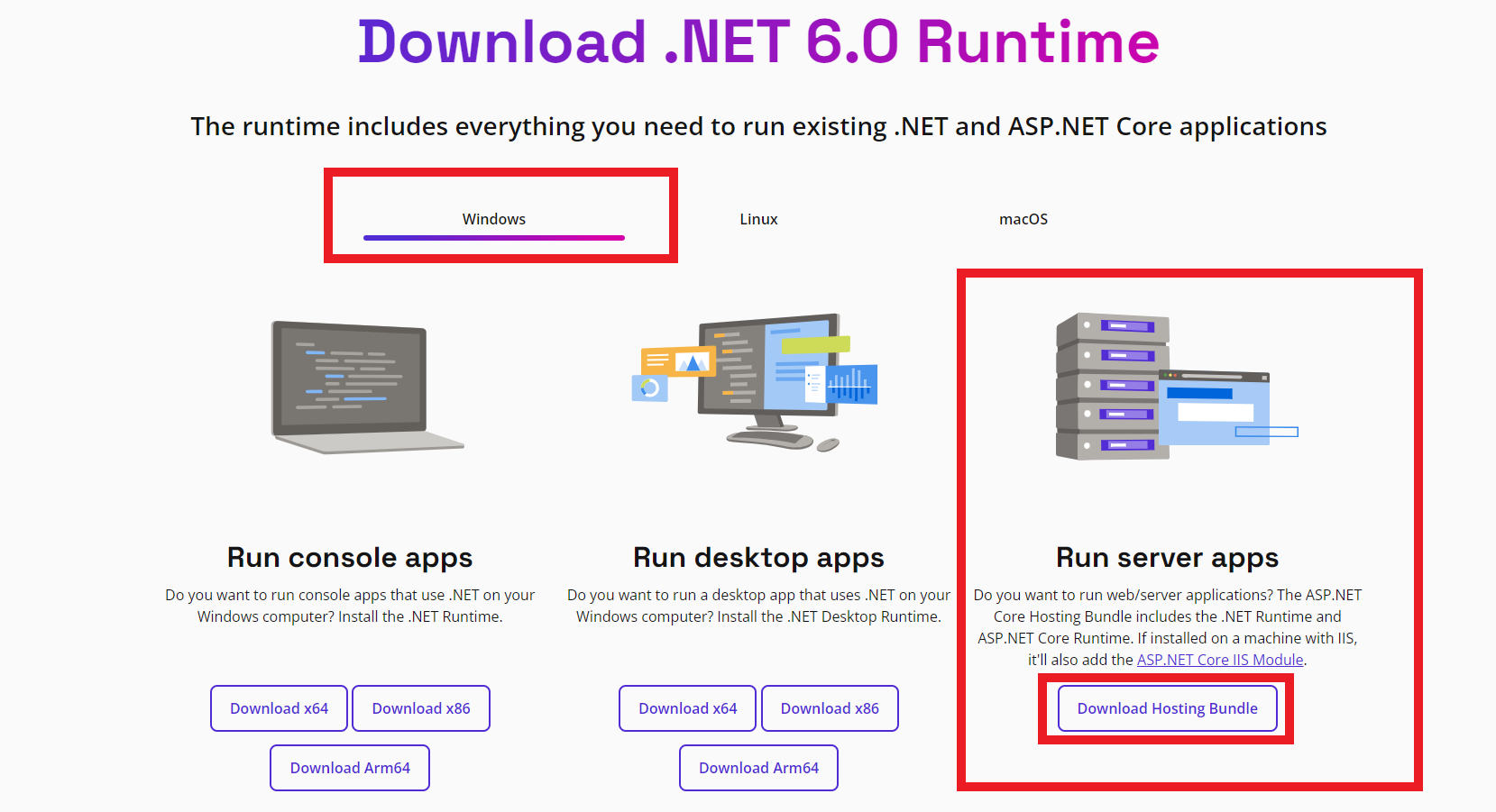1496x812 pixels.
Task: Switch to the macOS tab
Action: (1023, 219)
